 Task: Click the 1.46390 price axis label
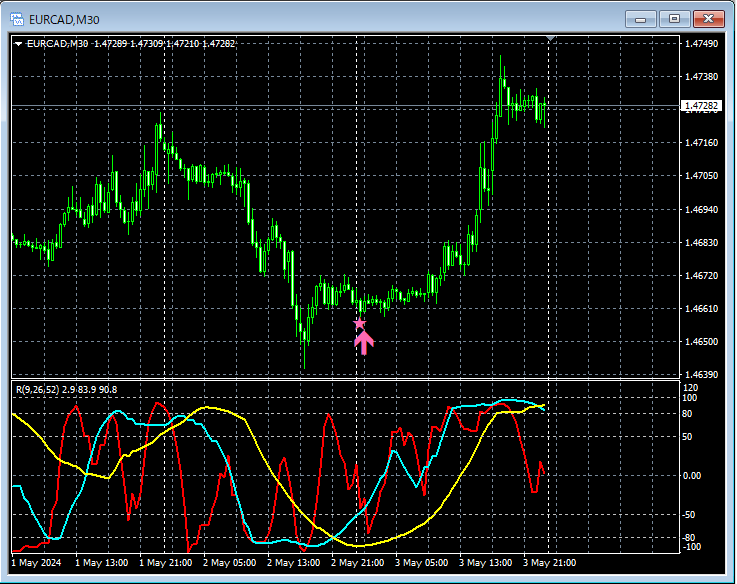click(700, 374)
